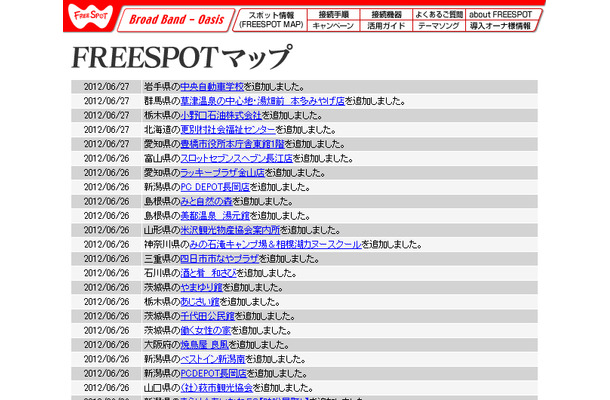Click the FREESPOTマップ page heading
610x400 pixels.
tap(182, 58)
